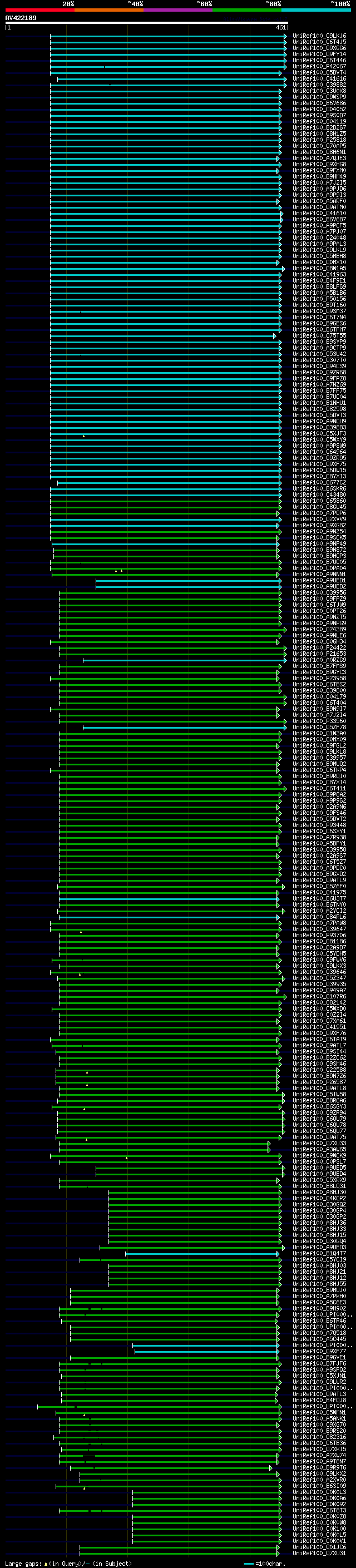Click the UniRef100_P24422 hit label

click(x=319, y=647)
